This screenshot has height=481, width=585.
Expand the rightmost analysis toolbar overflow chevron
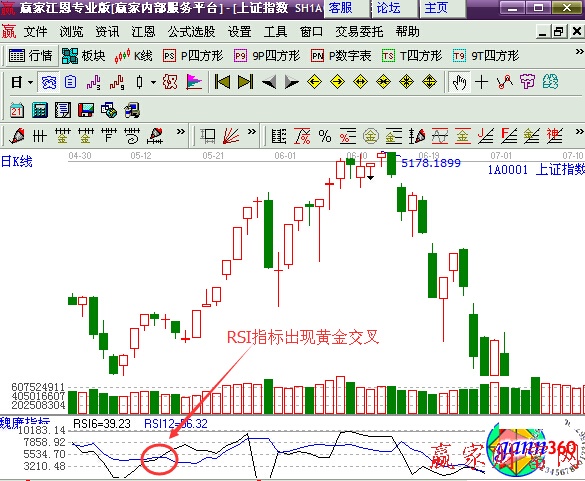579,131
